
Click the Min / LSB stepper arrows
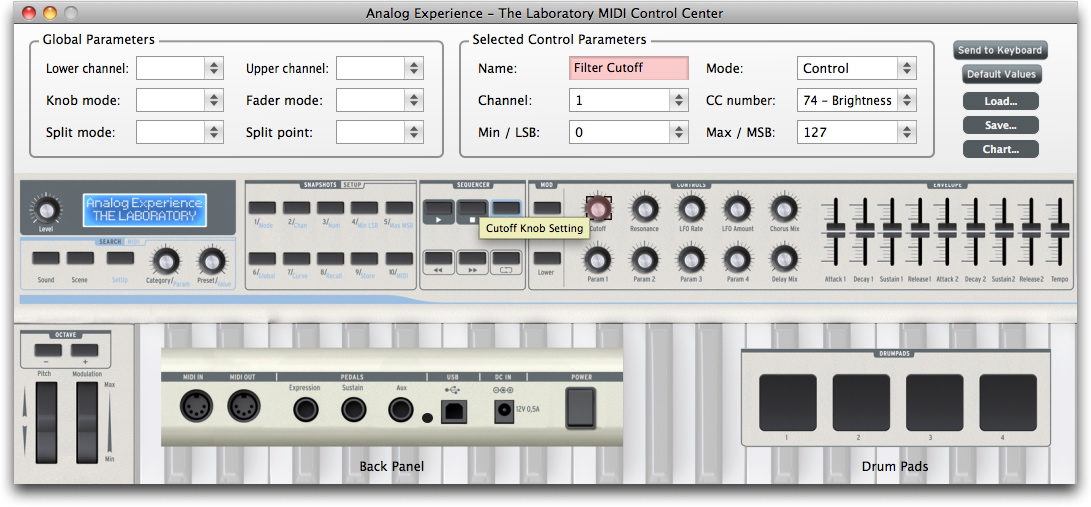680,132
